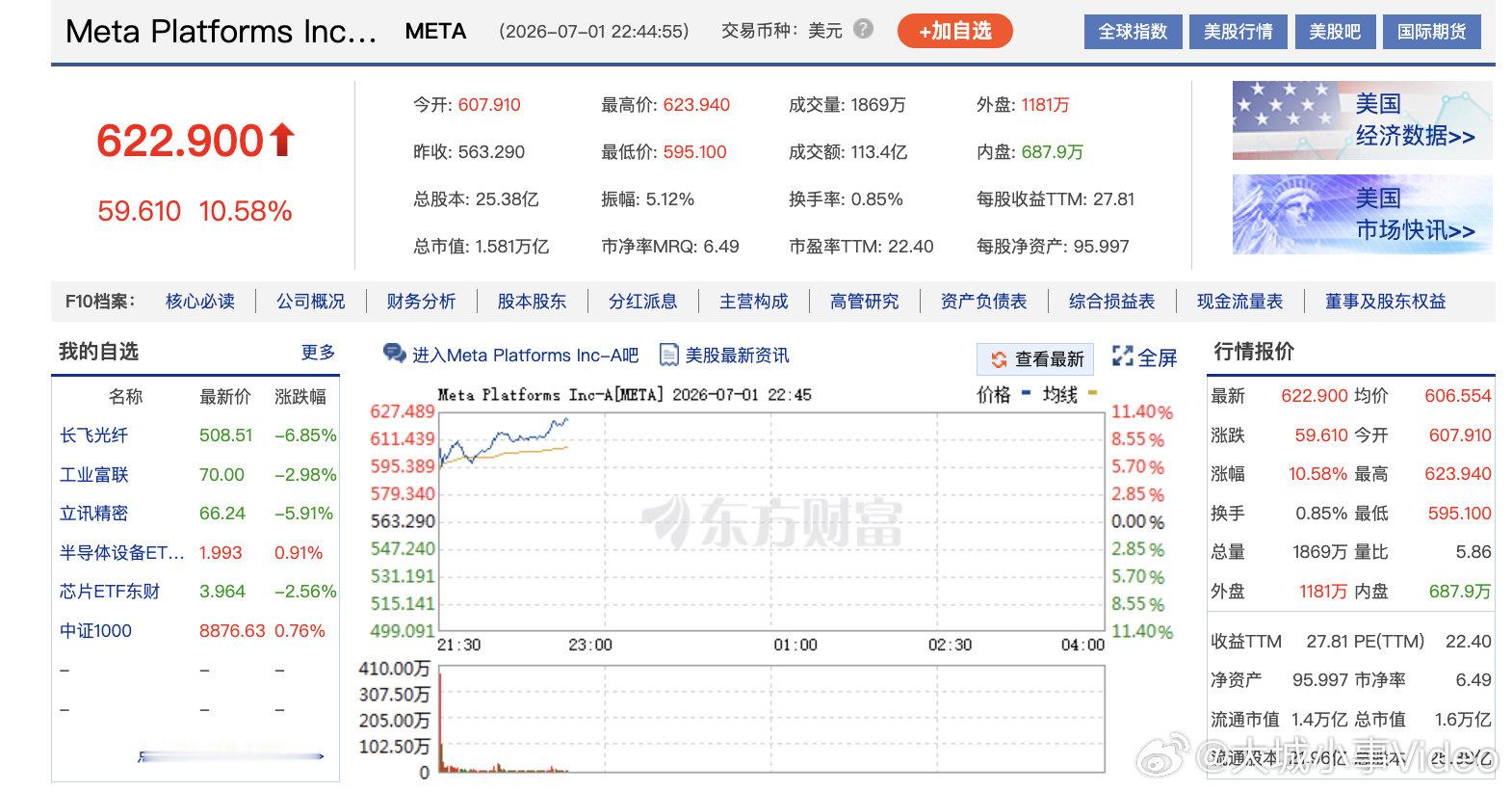Click the Meta Platforms Inc... title

coord(221,32)
